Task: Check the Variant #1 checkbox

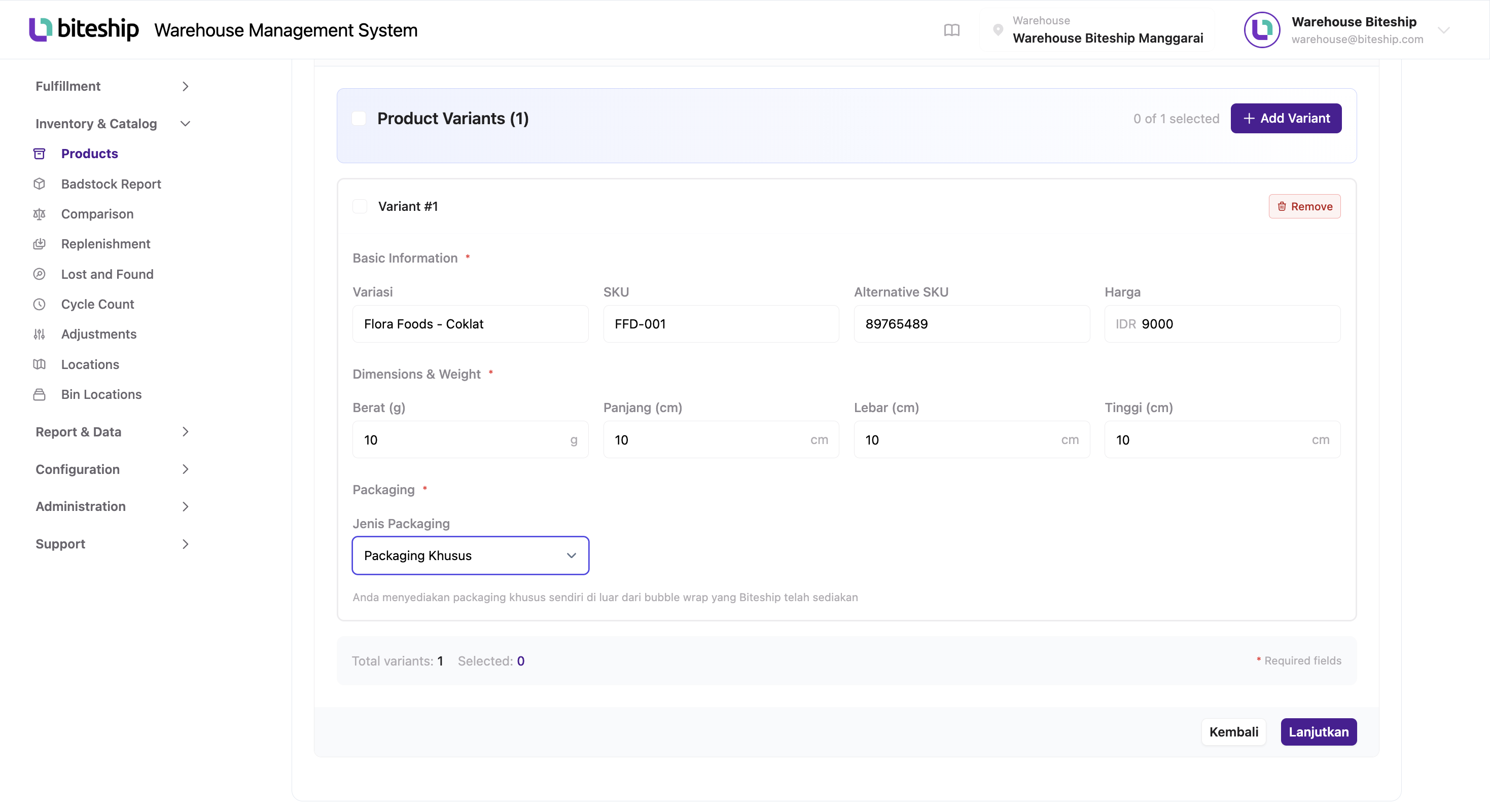Action: [x=360, y=206]
